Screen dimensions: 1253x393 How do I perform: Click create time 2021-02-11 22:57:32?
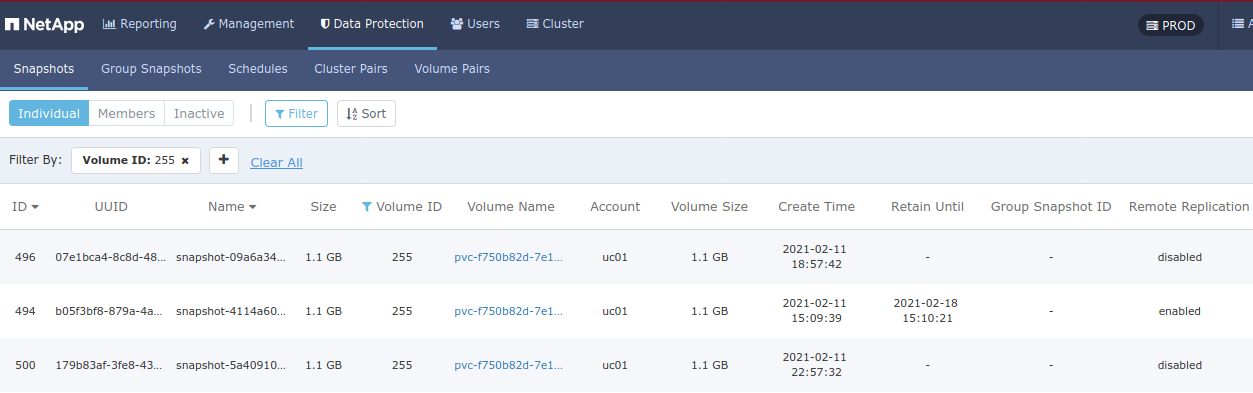pos(816,365)
